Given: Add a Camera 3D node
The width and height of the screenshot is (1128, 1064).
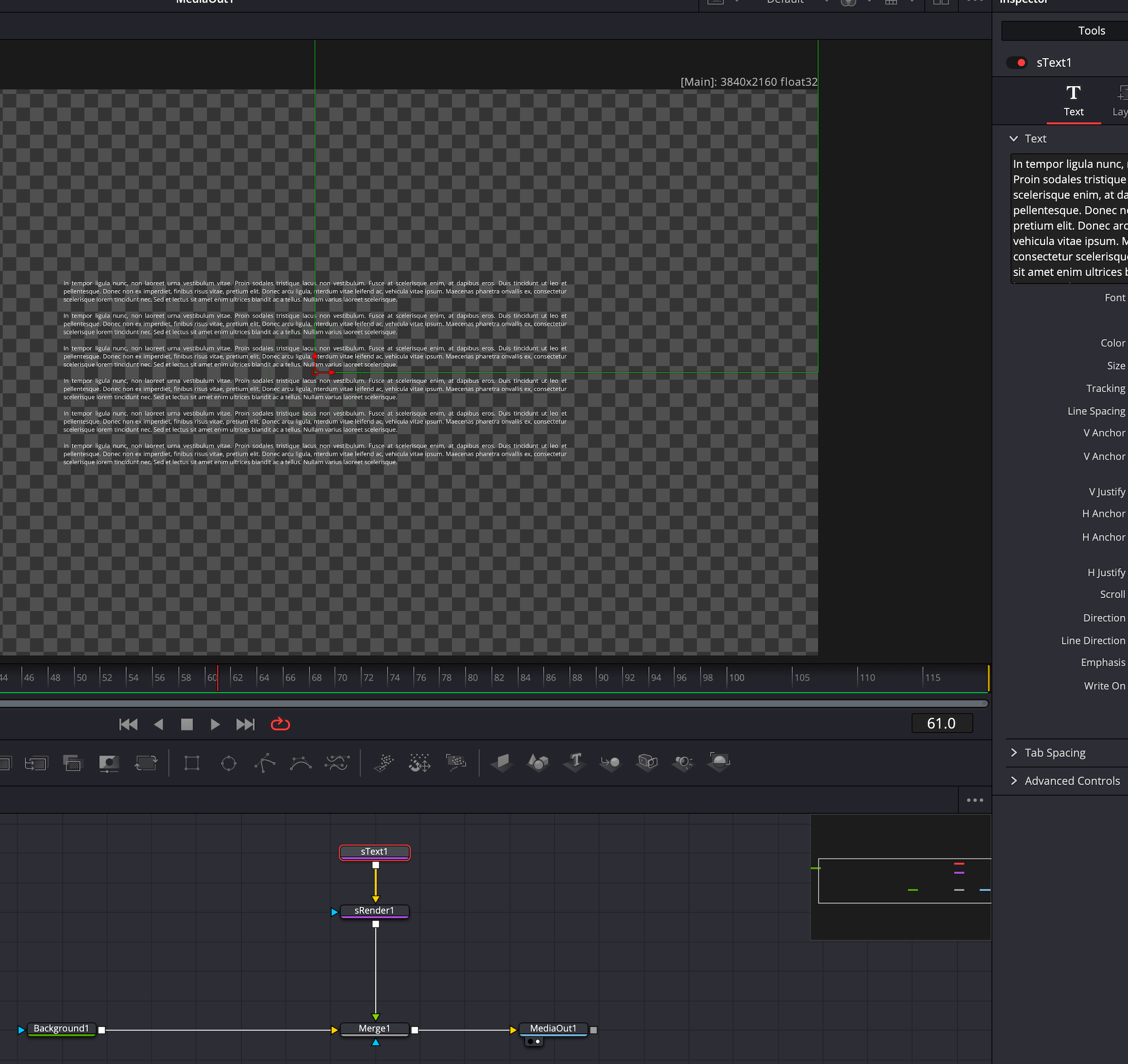Looking at the screenshot, I should [647, 763].
